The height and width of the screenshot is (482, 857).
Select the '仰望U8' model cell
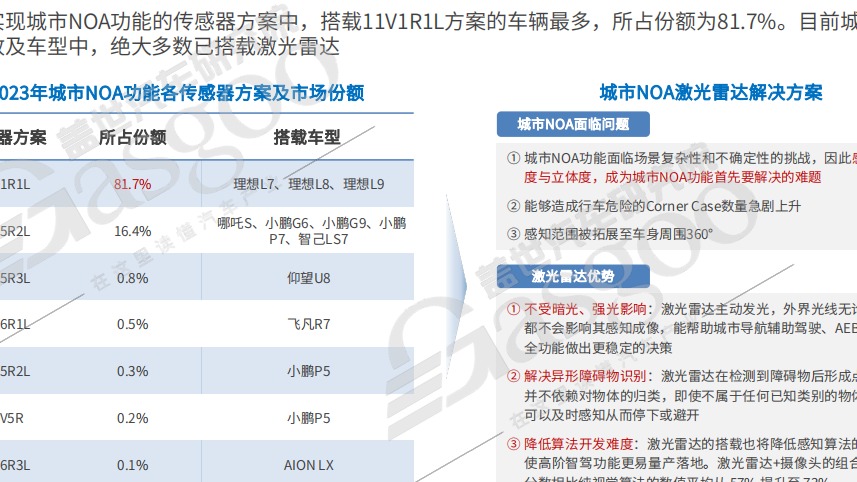[x=308, y=278]
